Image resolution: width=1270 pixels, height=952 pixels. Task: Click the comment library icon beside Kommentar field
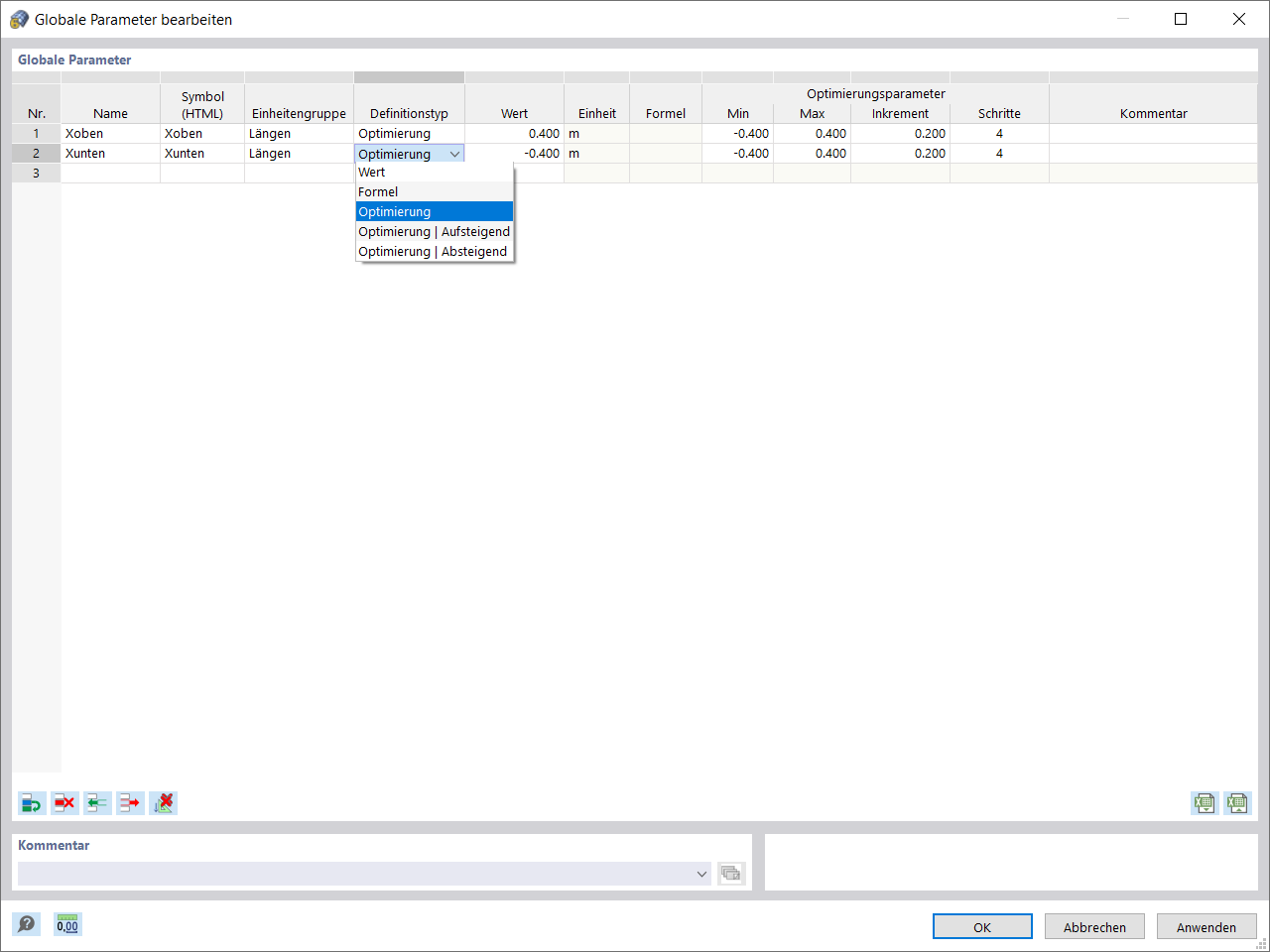click(731, 874)
